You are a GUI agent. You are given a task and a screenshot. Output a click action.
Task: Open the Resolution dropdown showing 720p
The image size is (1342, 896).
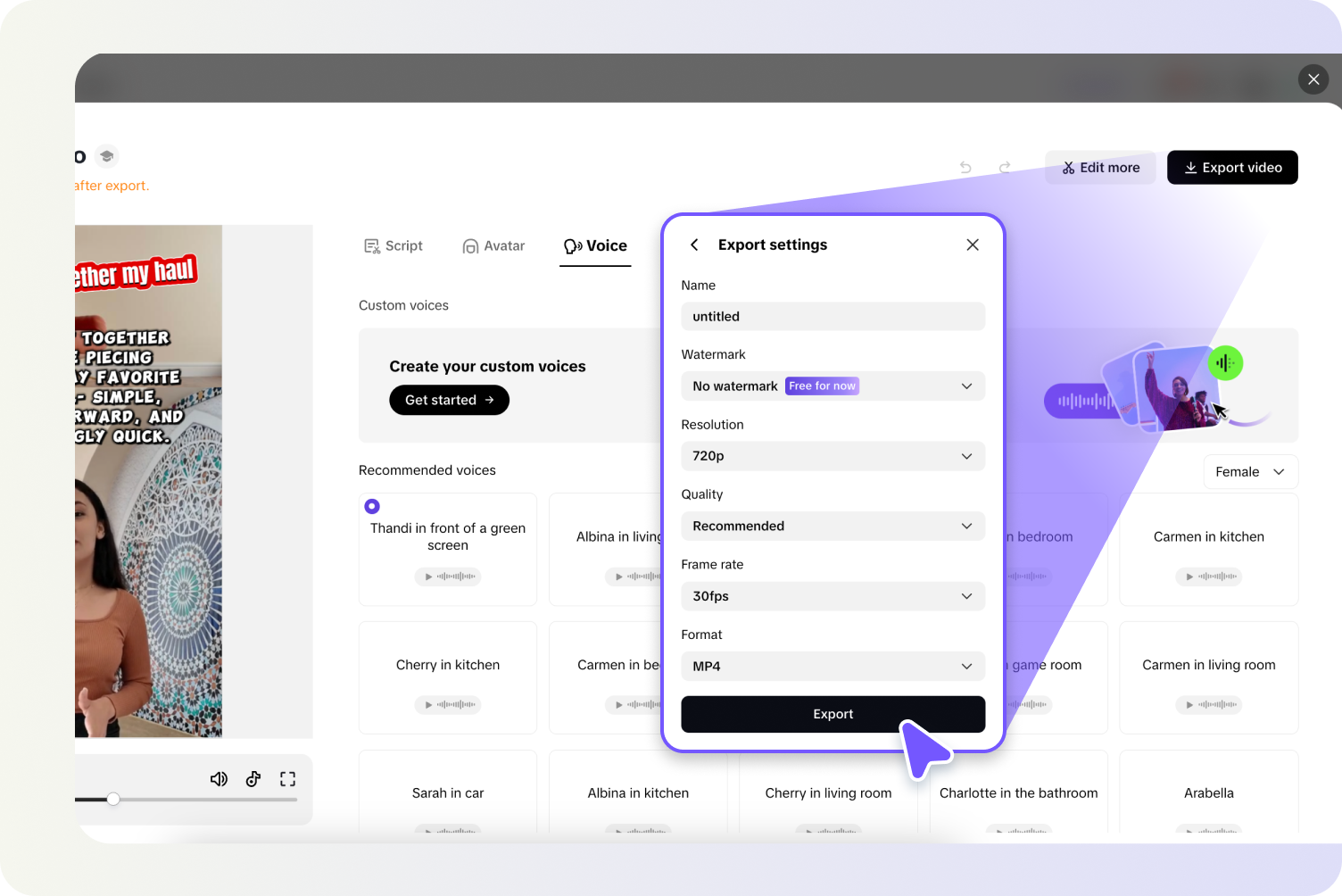833,456
